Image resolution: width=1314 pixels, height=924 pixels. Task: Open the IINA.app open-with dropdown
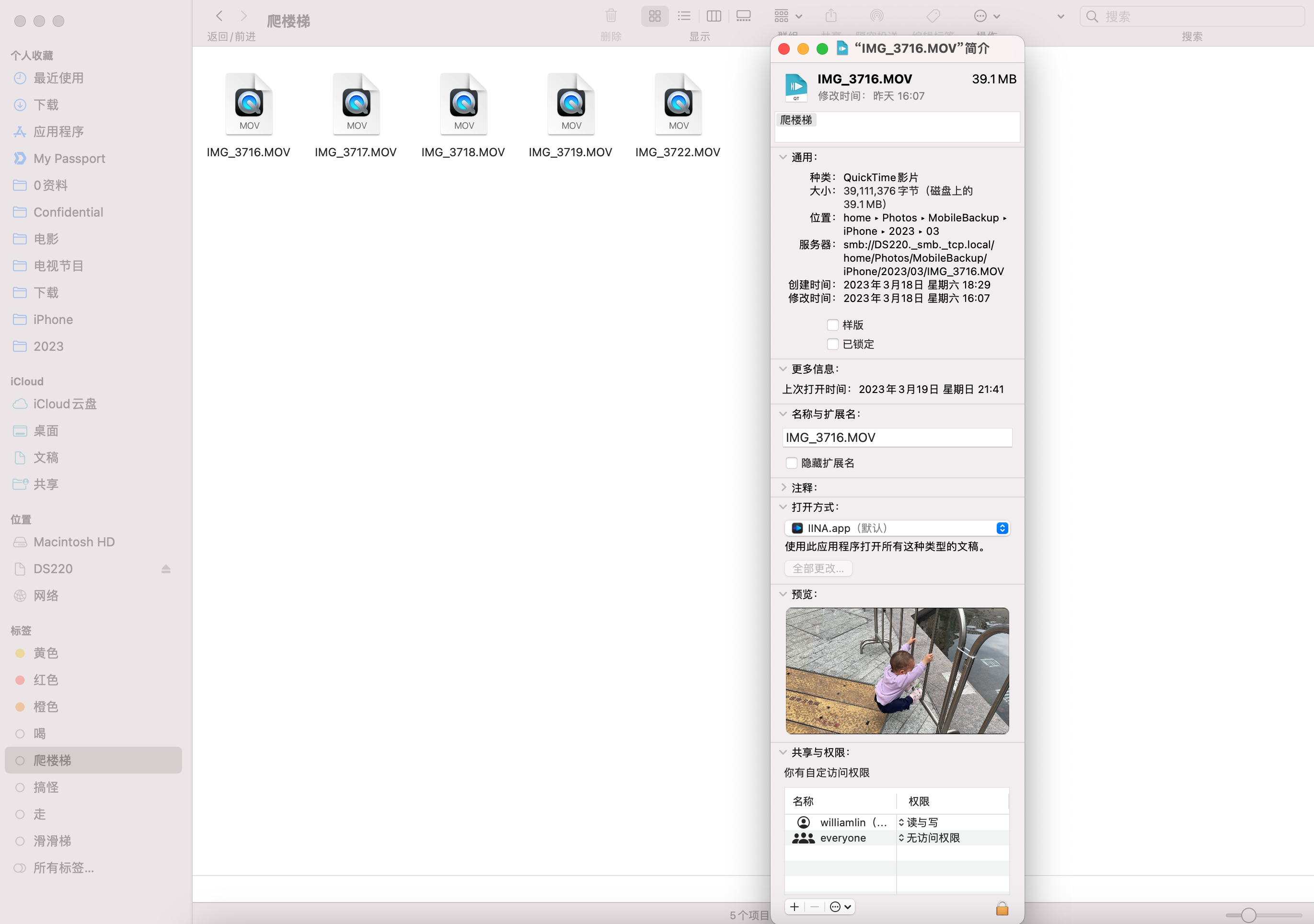897,528
